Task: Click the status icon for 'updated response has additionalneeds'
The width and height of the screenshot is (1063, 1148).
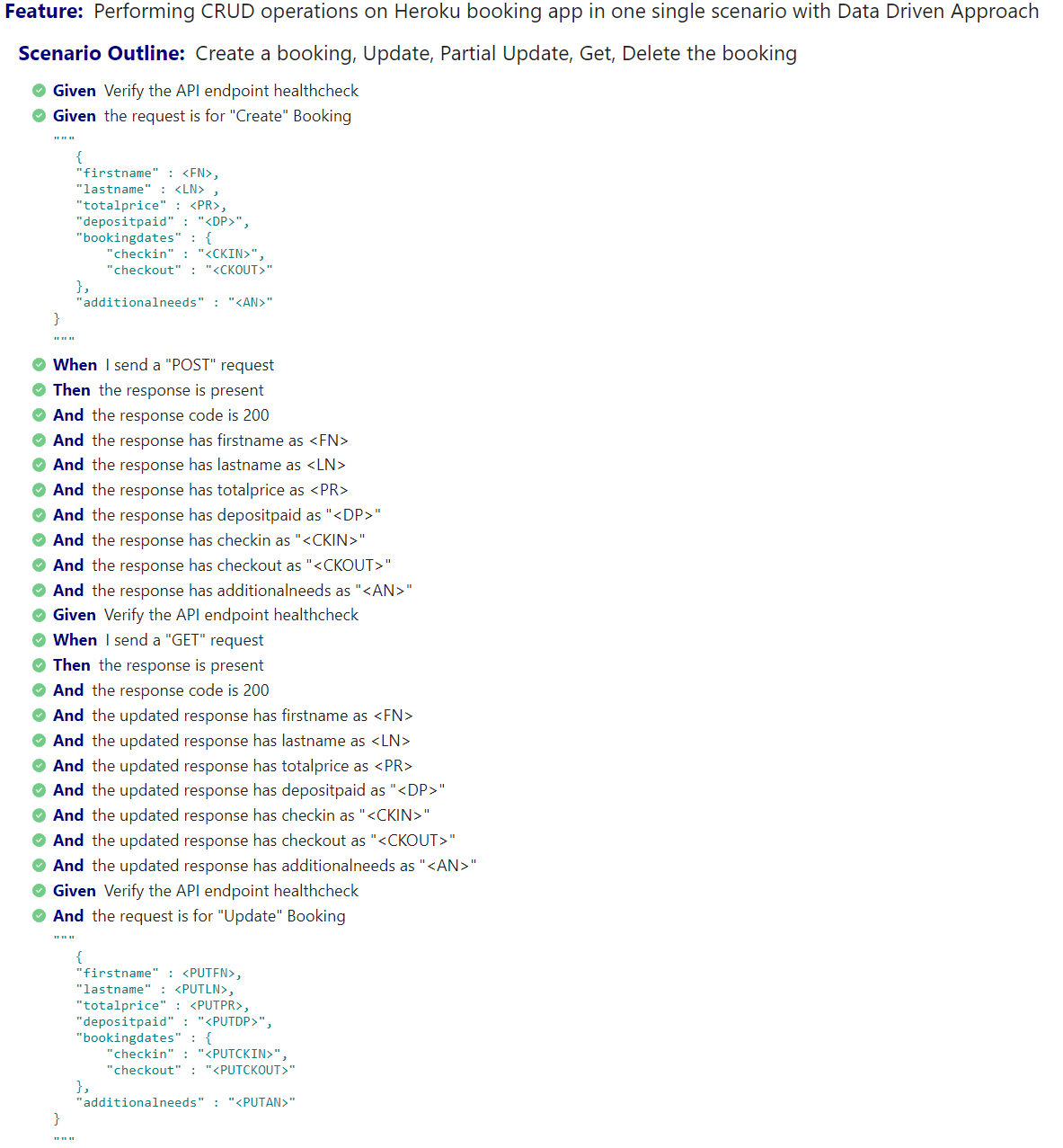Action: (39, 866)
